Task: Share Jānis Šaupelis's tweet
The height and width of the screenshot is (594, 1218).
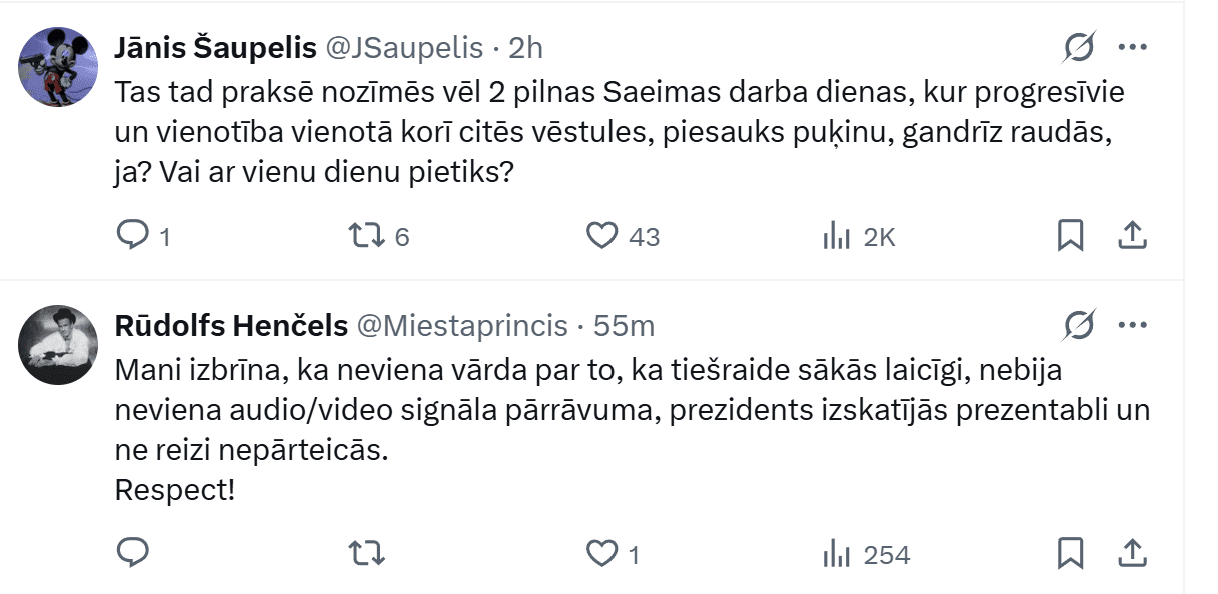Action: point(1131,236)
